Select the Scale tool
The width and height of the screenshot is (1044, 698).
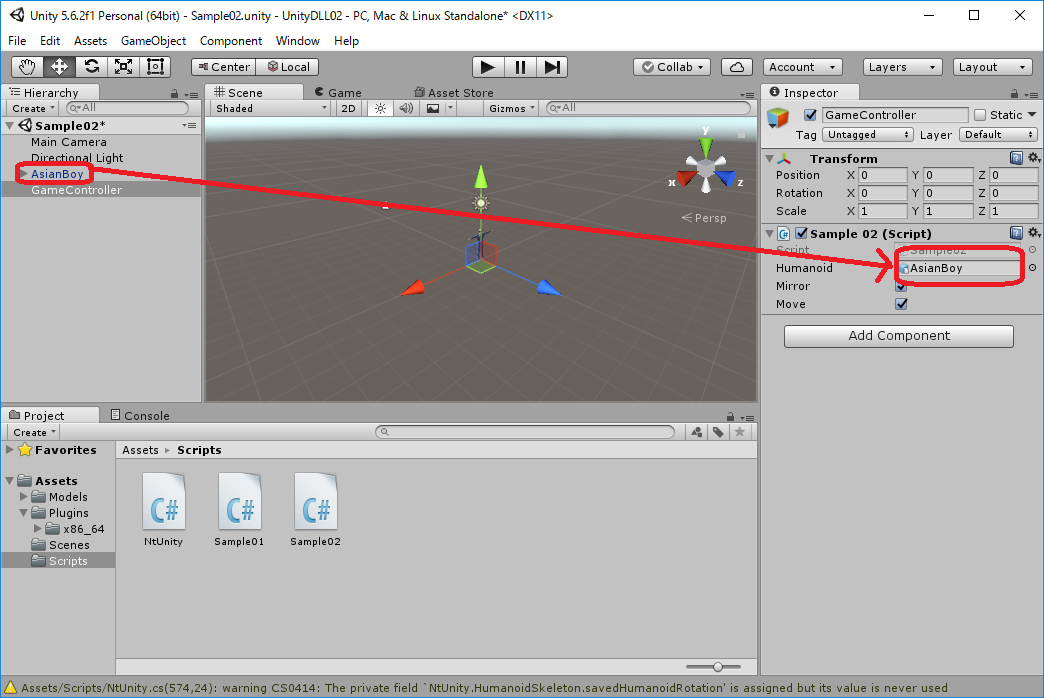point(123,67)
